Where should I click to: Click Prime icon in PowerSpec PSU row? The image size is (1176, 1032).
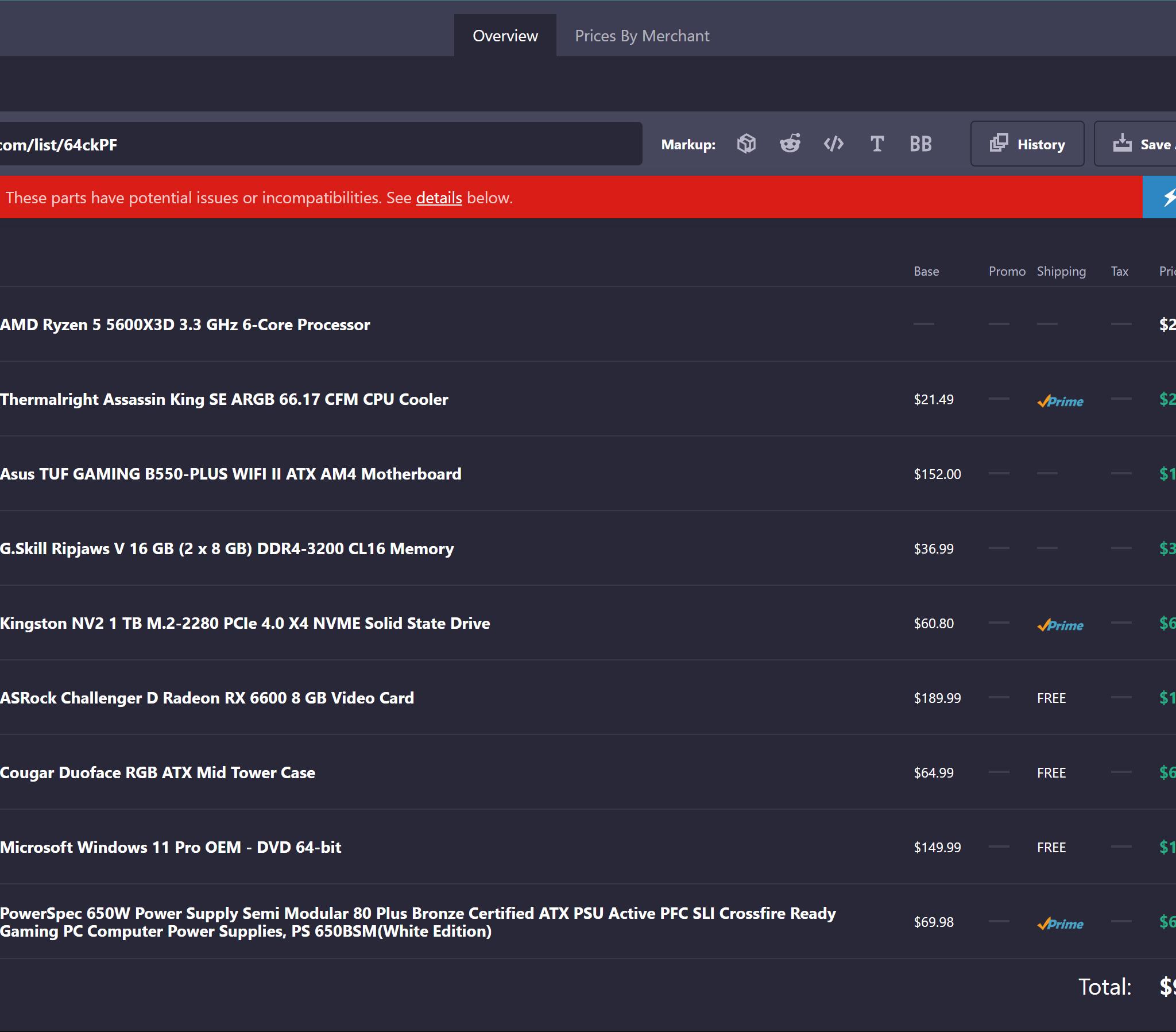coord(1060,923)
